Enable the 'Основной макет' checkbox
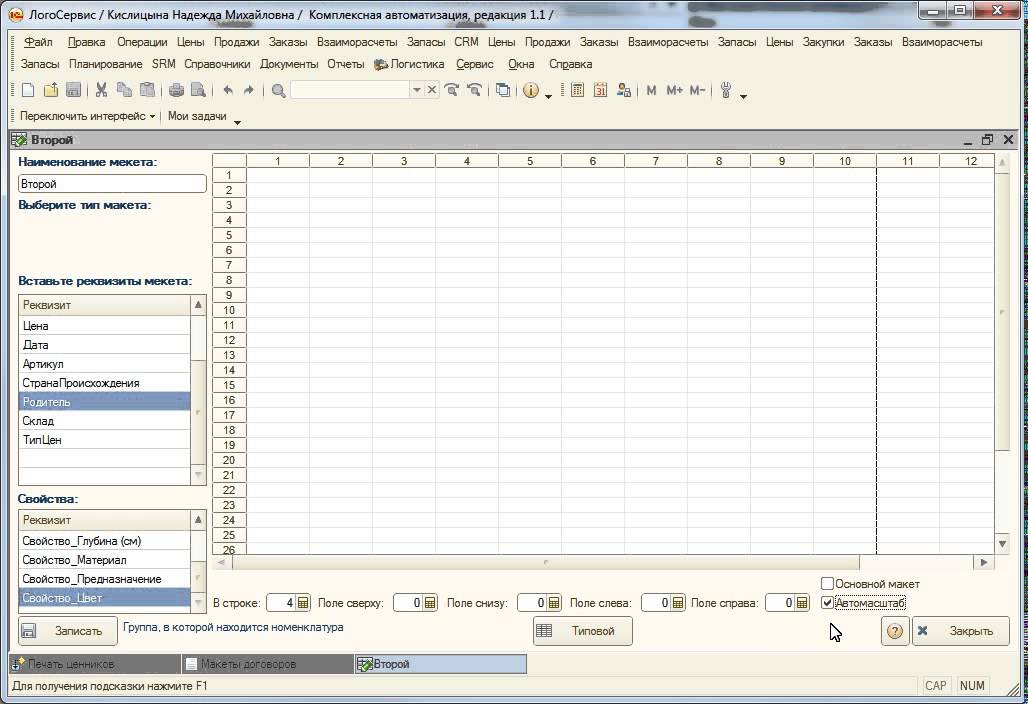 (x=827, y=583)
